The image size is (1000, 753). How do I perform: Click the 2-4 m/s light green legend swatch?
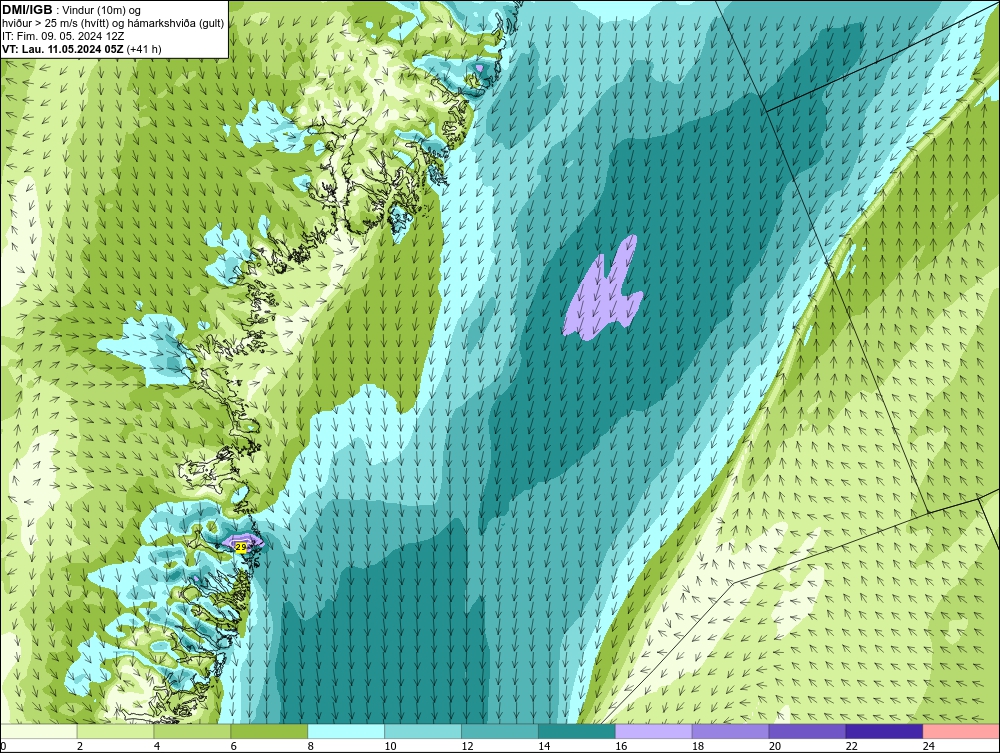click(115, 731)
